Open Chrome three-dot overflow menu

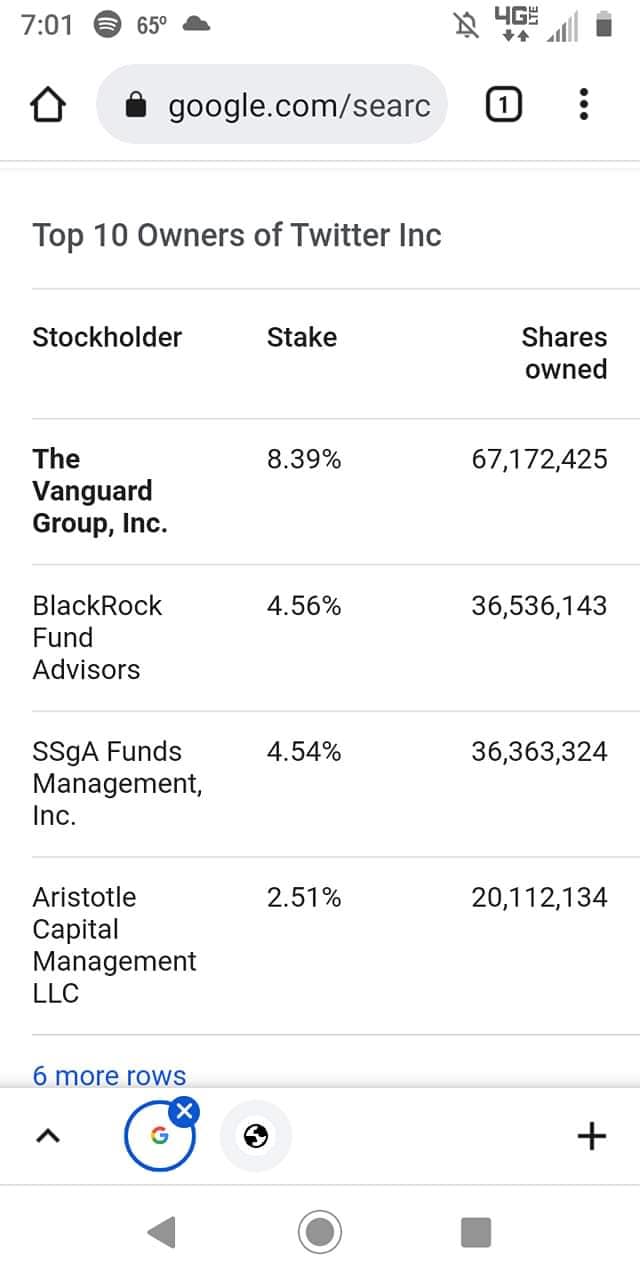585,105
